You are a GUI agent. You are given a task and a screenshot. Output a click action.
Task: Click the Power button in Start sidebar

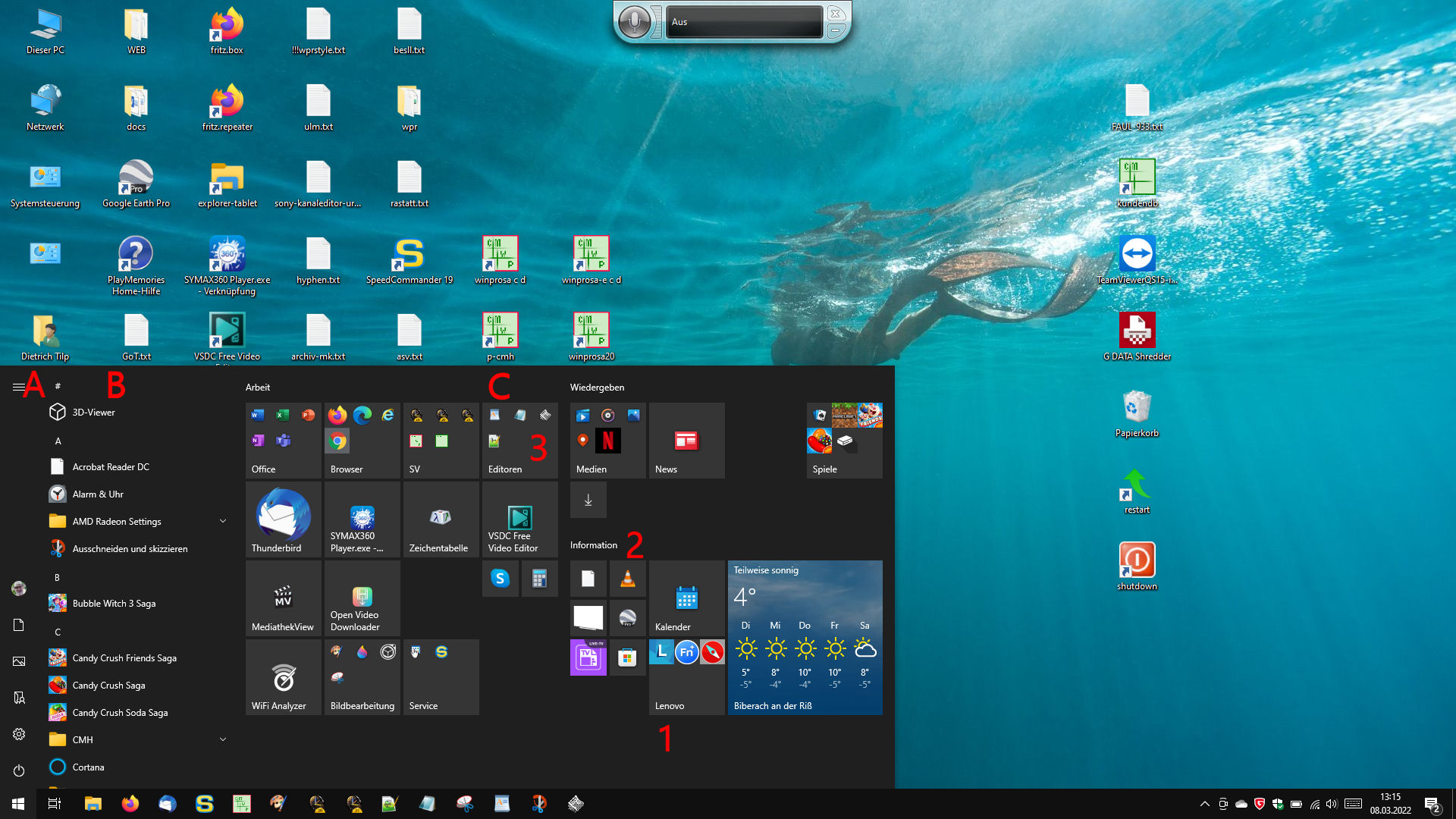click(x=19, y=770)
